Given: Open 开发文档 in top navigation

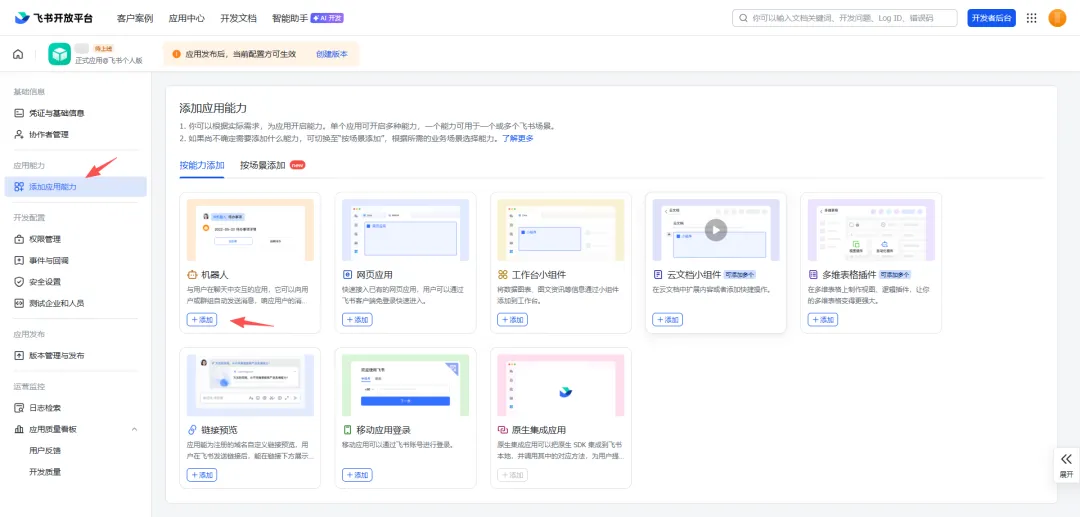Looking at the screenshot, I should pyautogui.click(x=238, y=19).
